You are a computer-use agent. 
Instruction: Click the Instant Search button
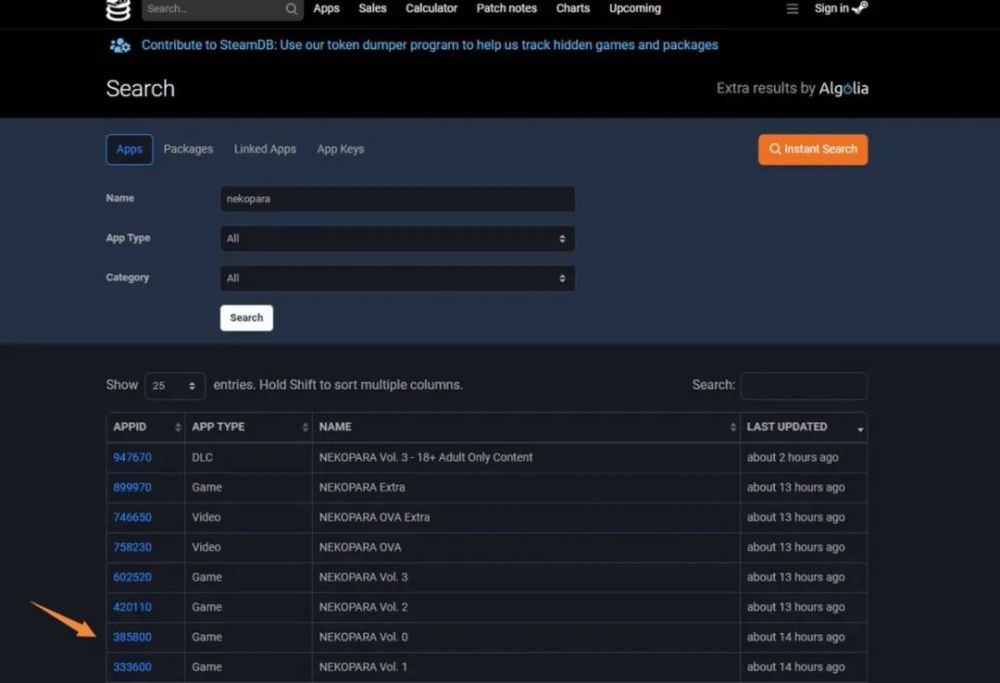812,149
